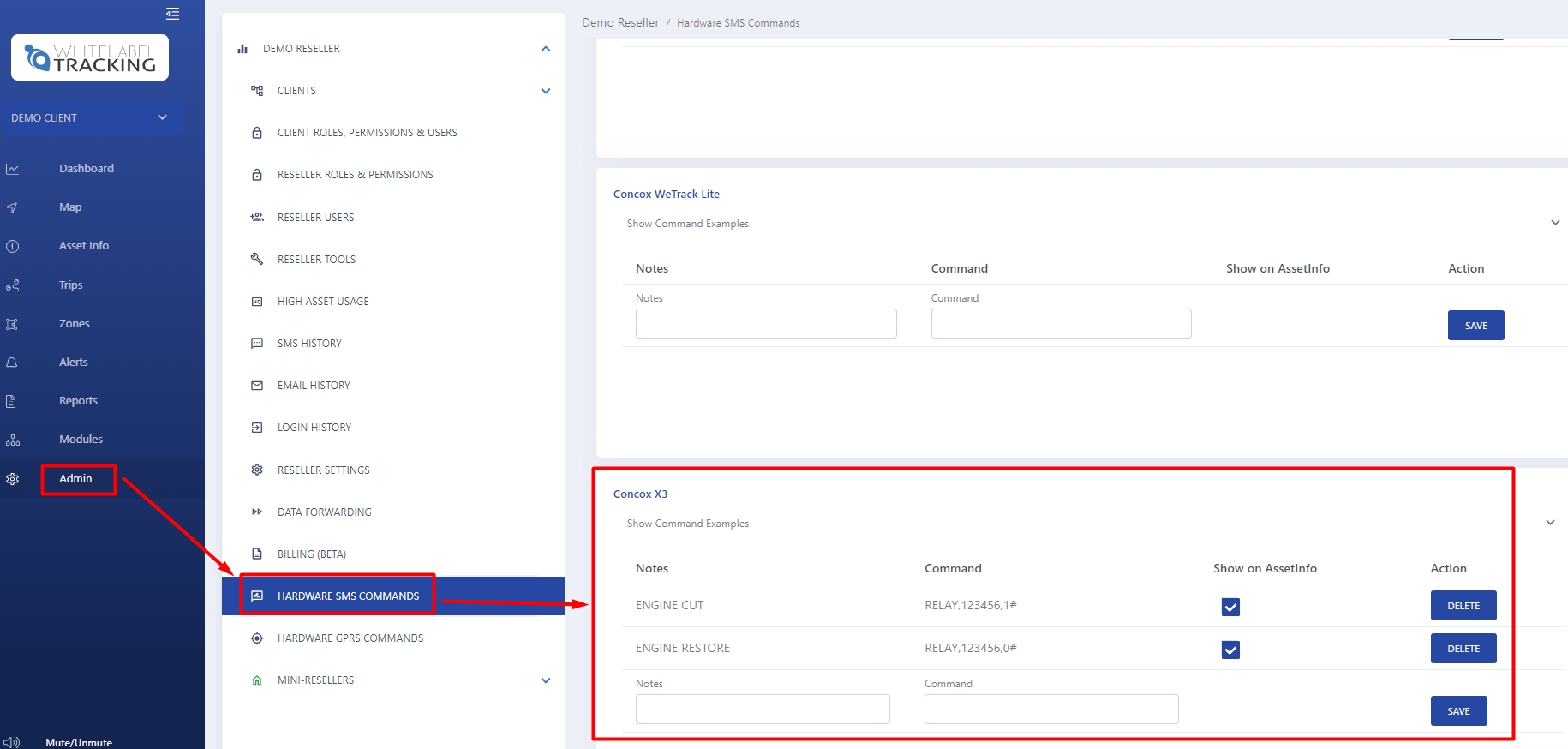The image size is (1568, 749).
Task: Click the Email History envelope icon
Action: (257, 386)
